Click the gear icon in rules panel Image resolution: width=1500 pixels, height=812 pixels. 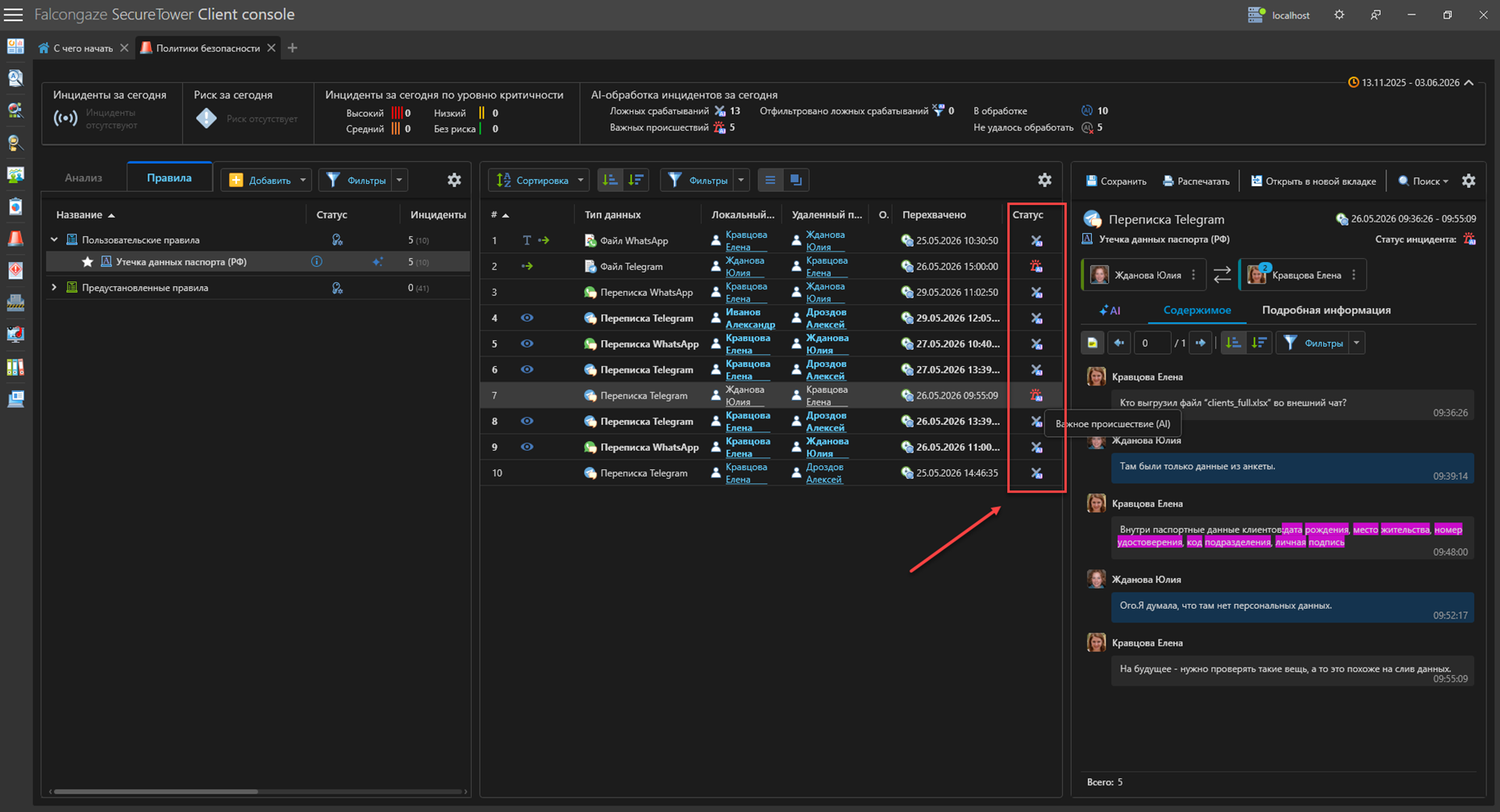454,180
